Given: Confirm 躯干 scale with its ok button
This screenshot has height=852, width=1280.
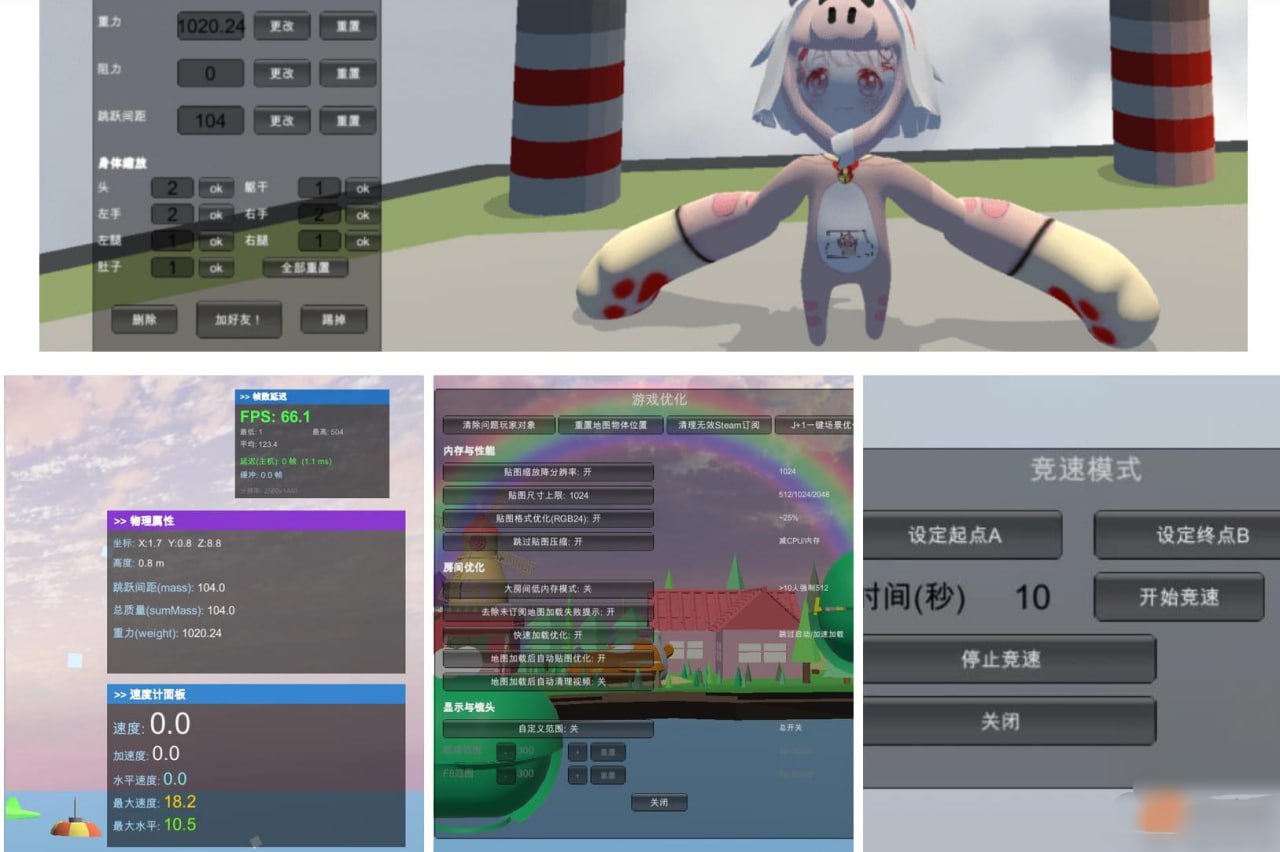Looking at the screenshot, I should 362,188.
